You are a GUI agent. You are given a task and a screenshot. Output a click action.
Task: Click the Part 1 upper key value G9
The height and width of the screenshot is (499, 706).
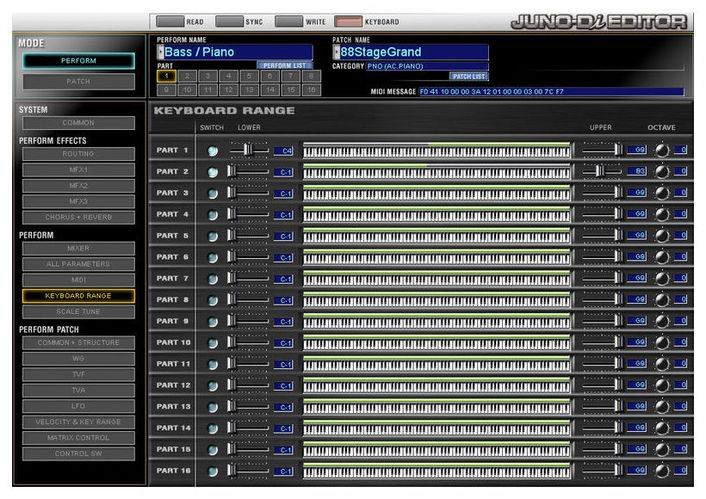click(637, 150)
